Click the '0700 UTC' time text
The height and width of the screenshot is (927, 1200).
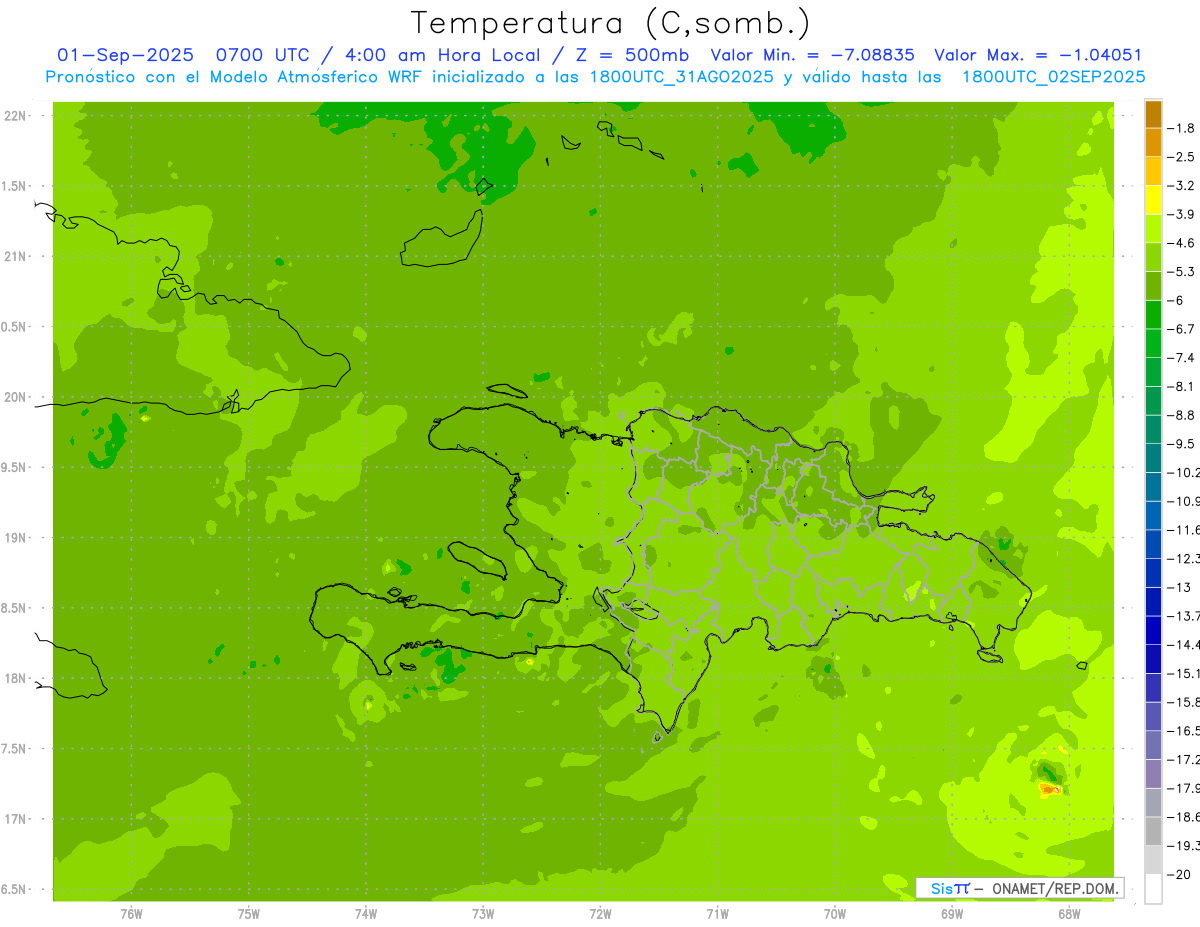(265, 56)
